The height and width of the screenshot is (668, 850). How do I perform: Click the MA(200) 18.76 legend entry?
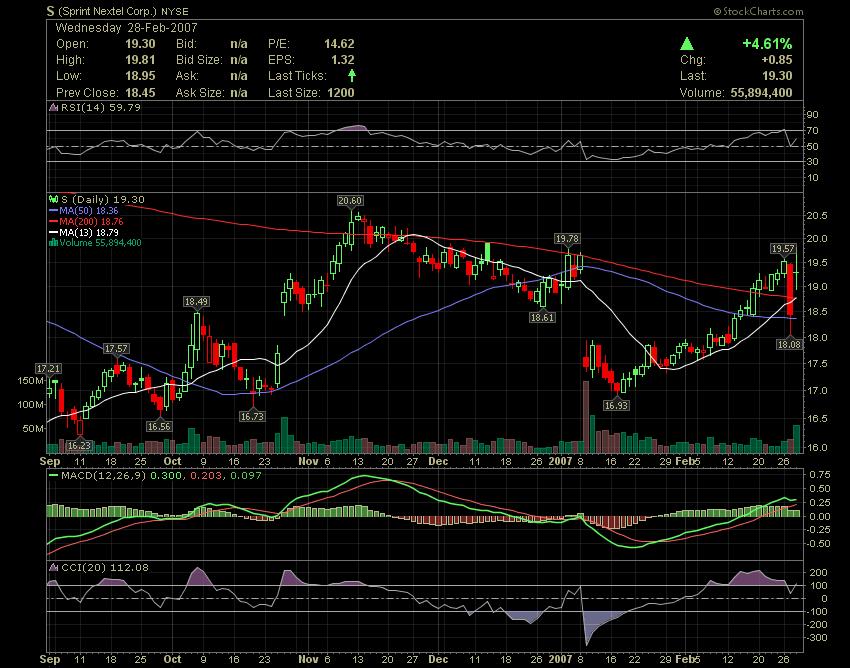tap(86, 221)
